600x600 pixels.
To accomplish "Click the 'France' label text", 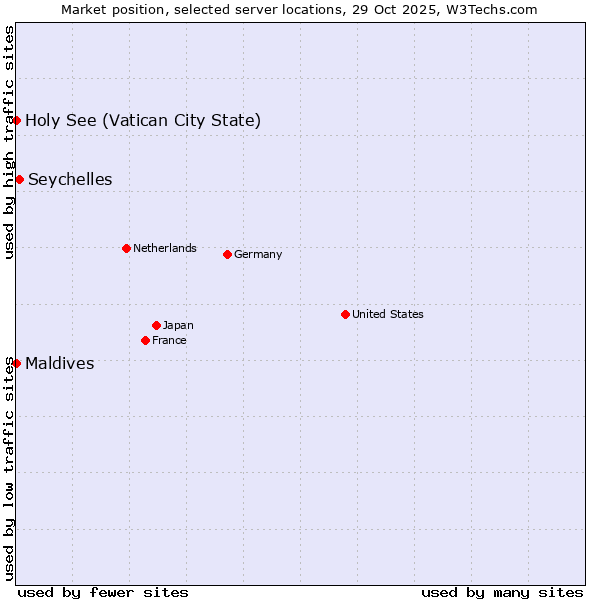I will click(x=169, y=340).
